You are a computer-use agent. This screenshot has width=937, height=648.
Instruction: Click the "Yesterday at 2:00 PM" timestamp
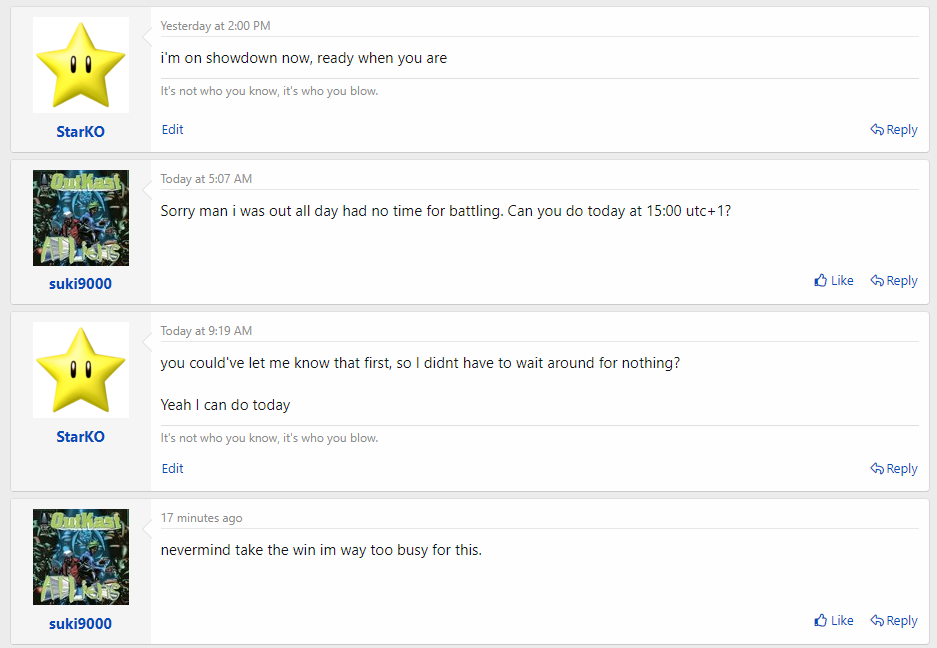point(216,26)
